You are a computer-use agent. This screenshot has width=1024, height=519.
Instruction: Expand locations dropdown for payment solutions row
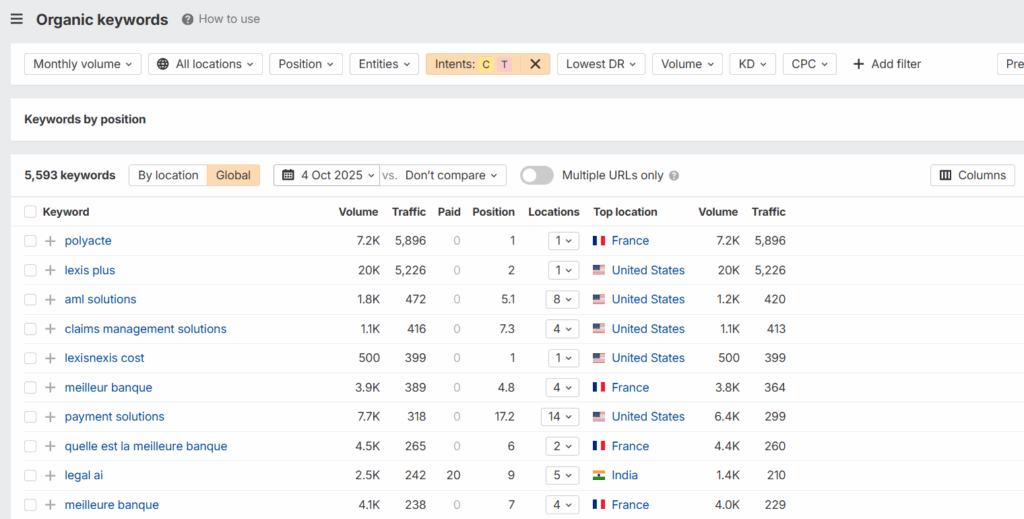[x=563, y=417]
